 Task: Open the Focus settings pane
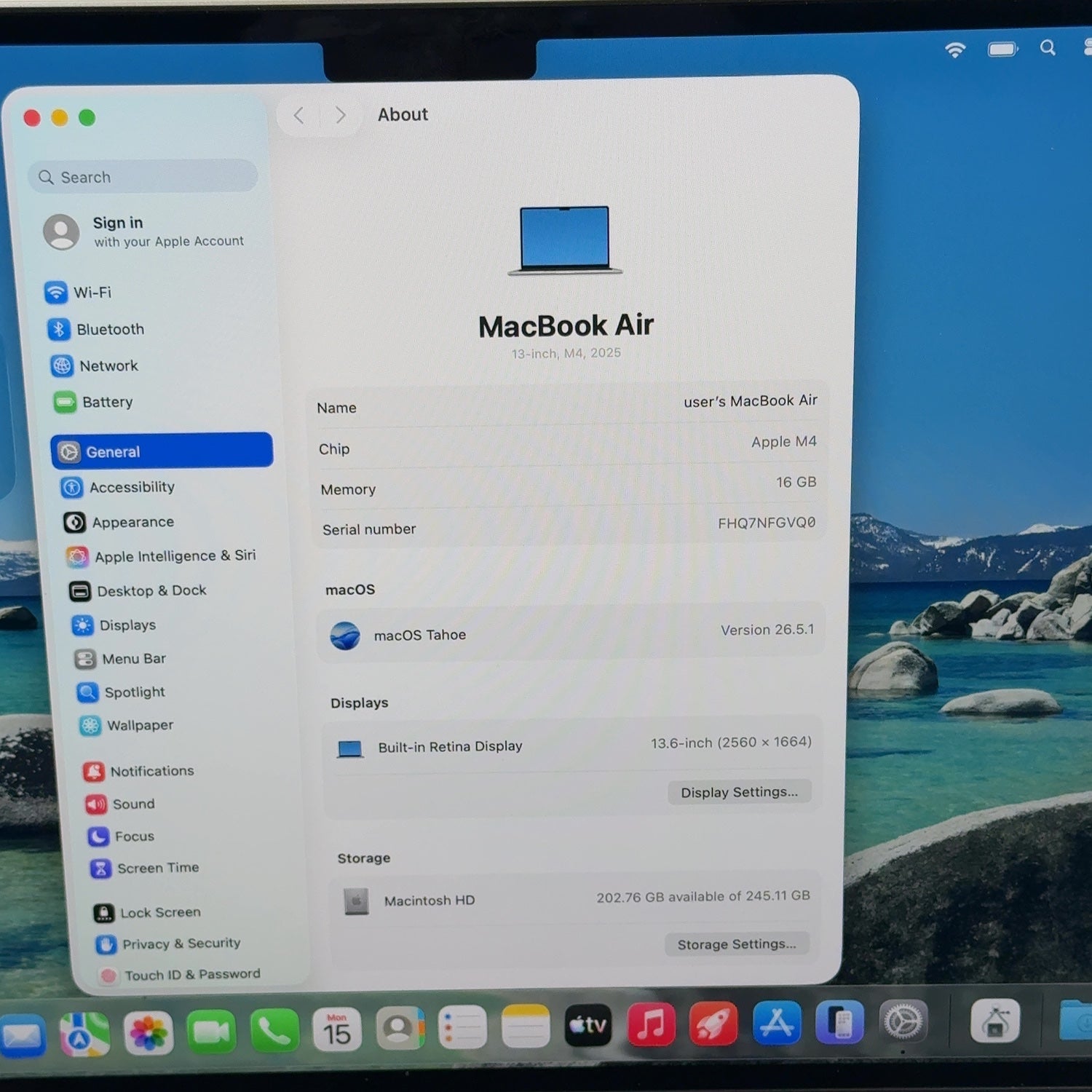[x=121, y=836]
